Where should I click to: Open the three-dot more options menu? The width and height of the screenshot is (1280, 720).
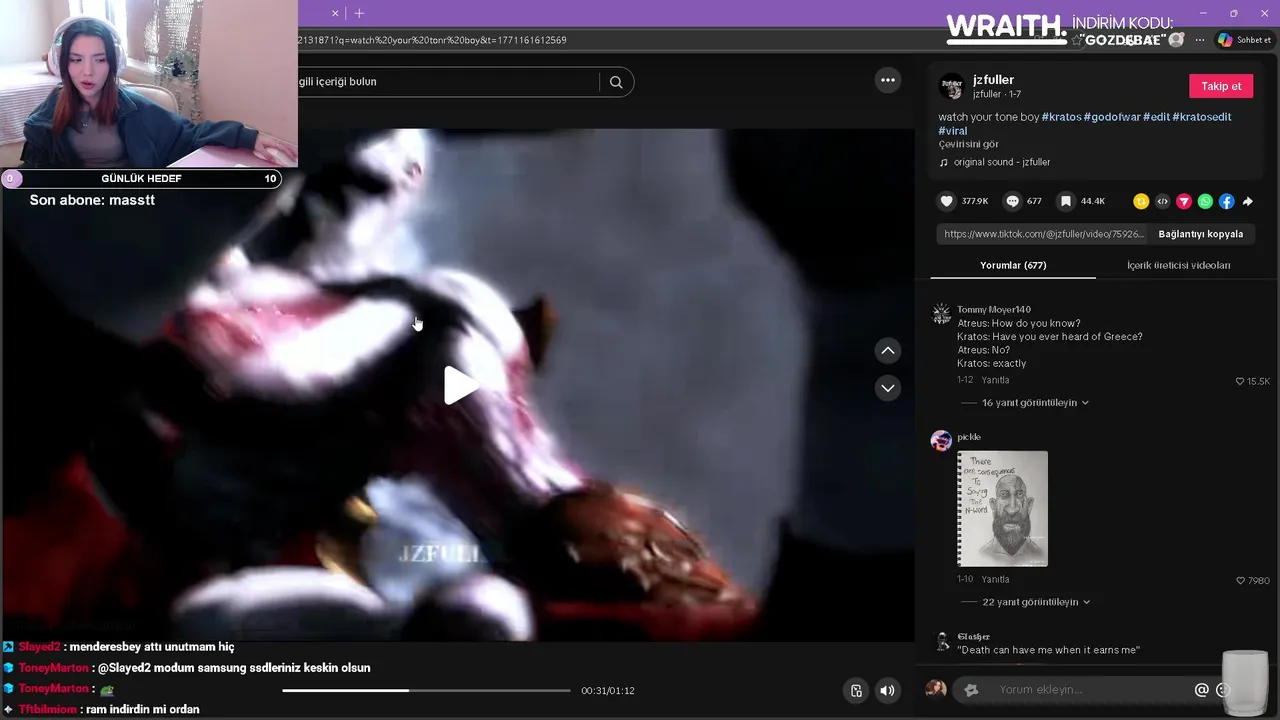click(x=887, y=80)
